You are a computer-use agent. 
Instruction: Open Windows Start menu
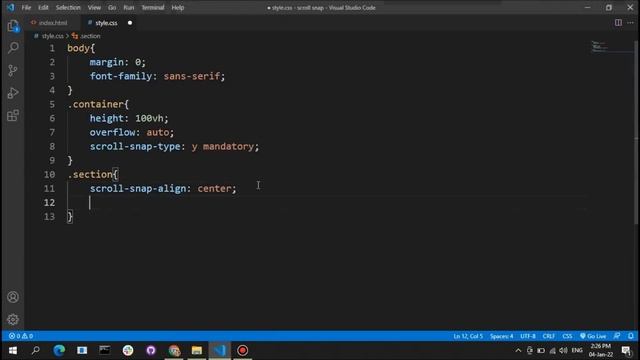click(13, 350)
